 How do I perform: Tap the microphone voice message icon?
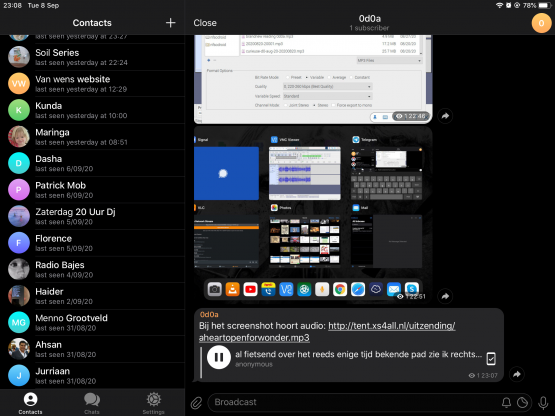pyautogui.click(x=543, y=403)
